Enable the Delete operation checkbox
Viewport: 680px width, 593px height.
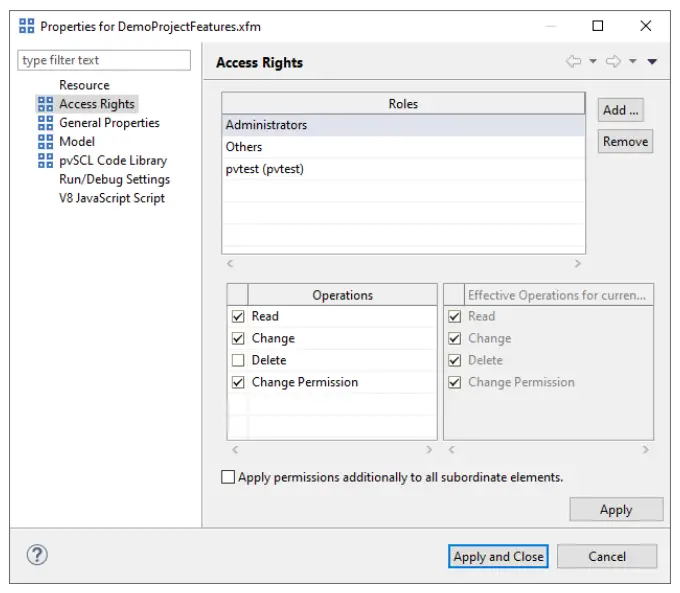pos(238,360)
